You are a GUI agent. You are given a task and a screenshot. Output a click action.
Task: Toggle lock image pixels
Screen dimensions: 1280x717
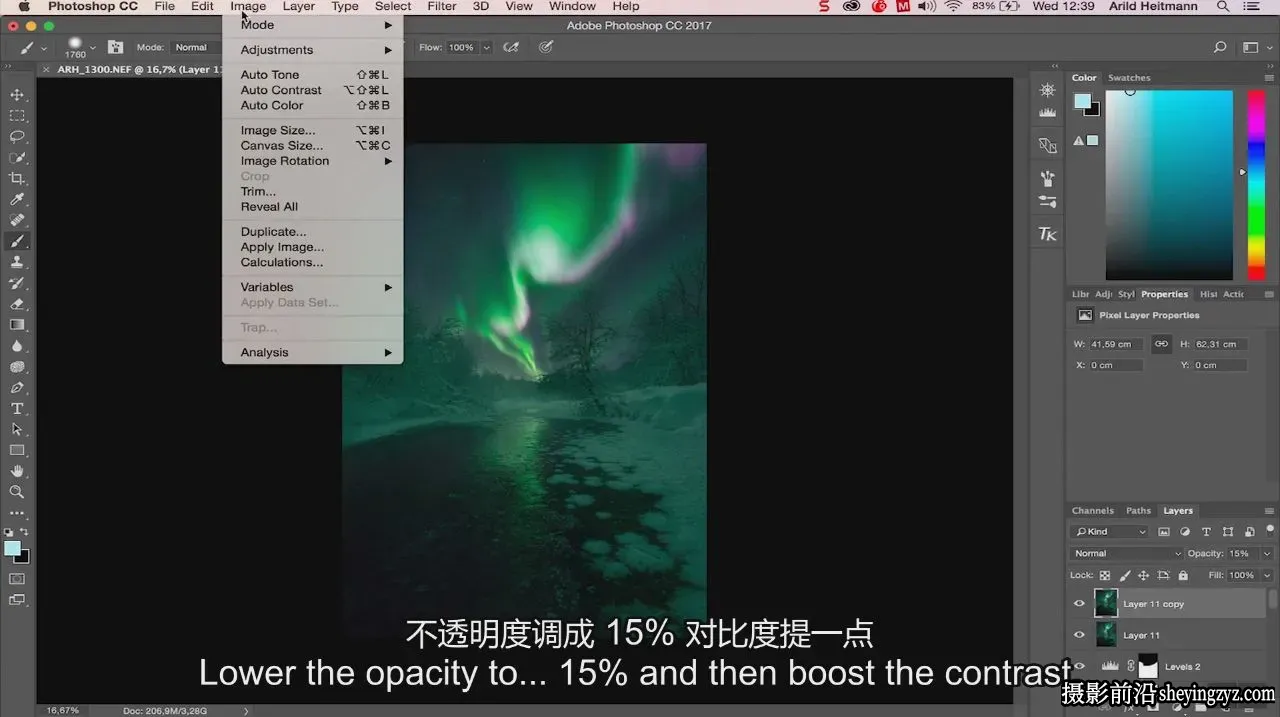point(1124,575)
